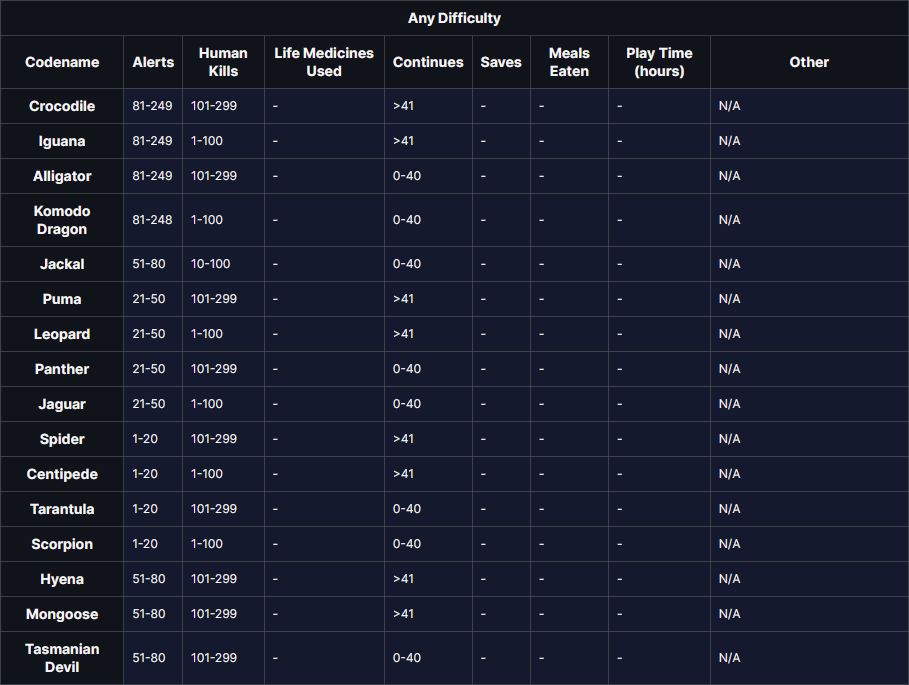Select the Komodo Dragon Alerts value 81-248
Image resolution: width=909 pixels, height=685 pixels.
point(152,220)
